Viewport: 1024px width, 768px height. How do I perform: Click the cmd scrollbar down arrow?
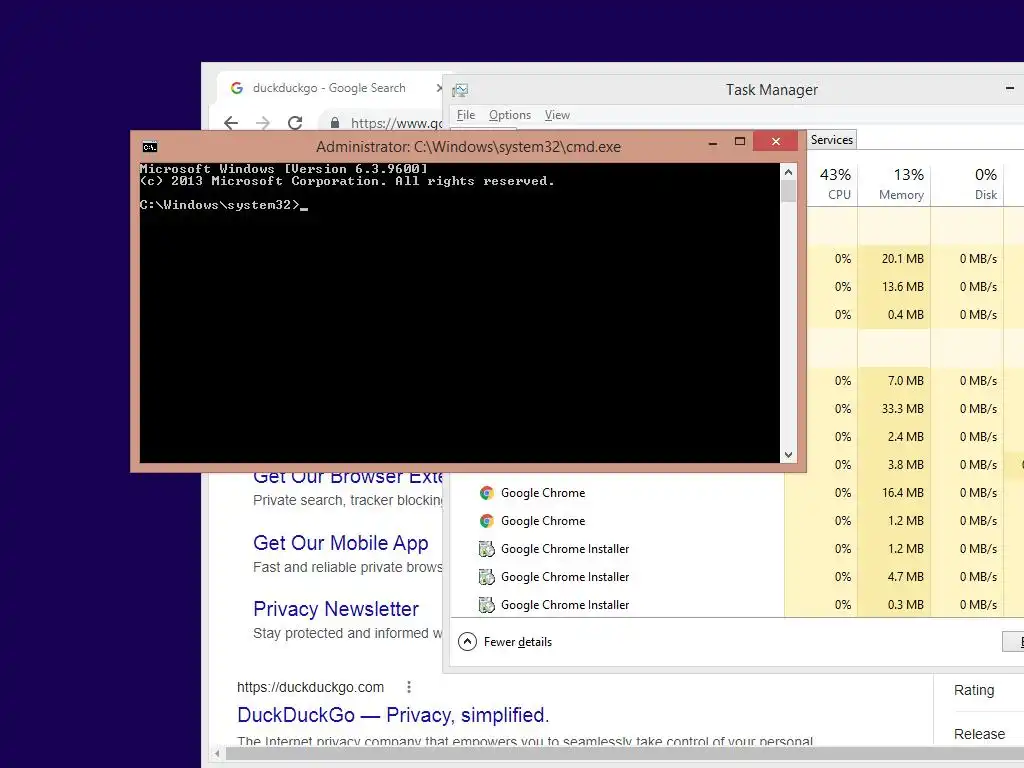[x=788, y=455]
